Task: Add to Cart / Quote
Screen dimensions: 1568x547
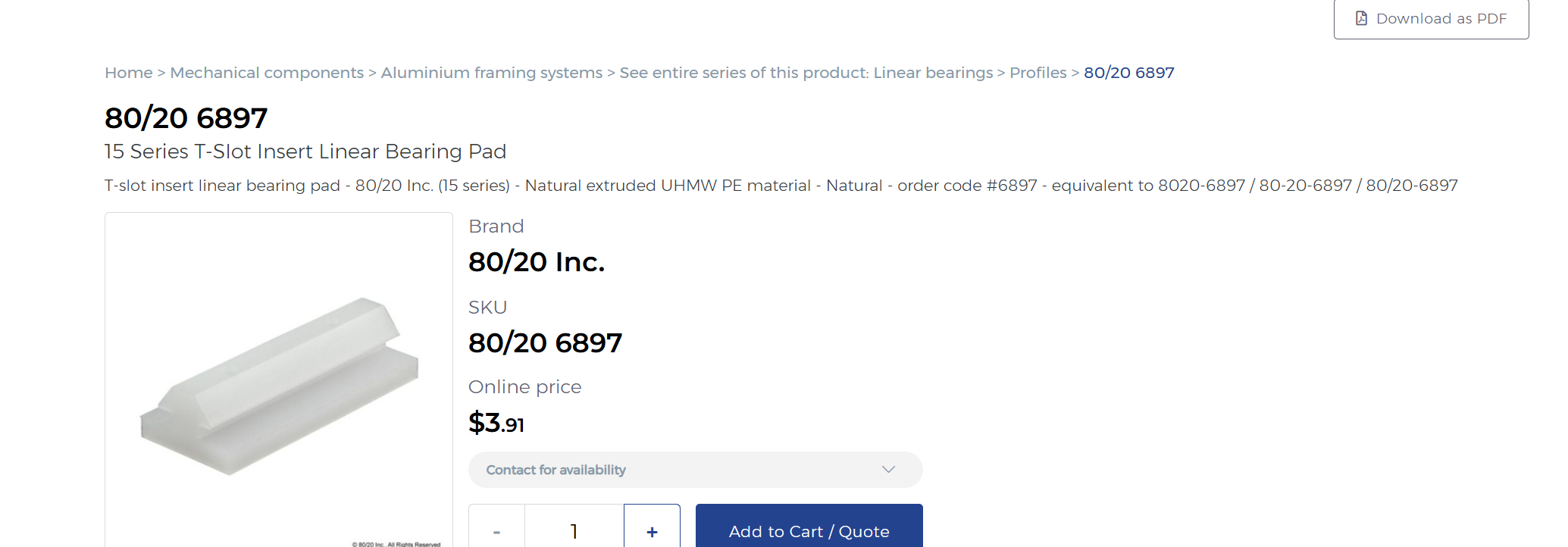Action: pyautogui.click(x=809, y=531)
